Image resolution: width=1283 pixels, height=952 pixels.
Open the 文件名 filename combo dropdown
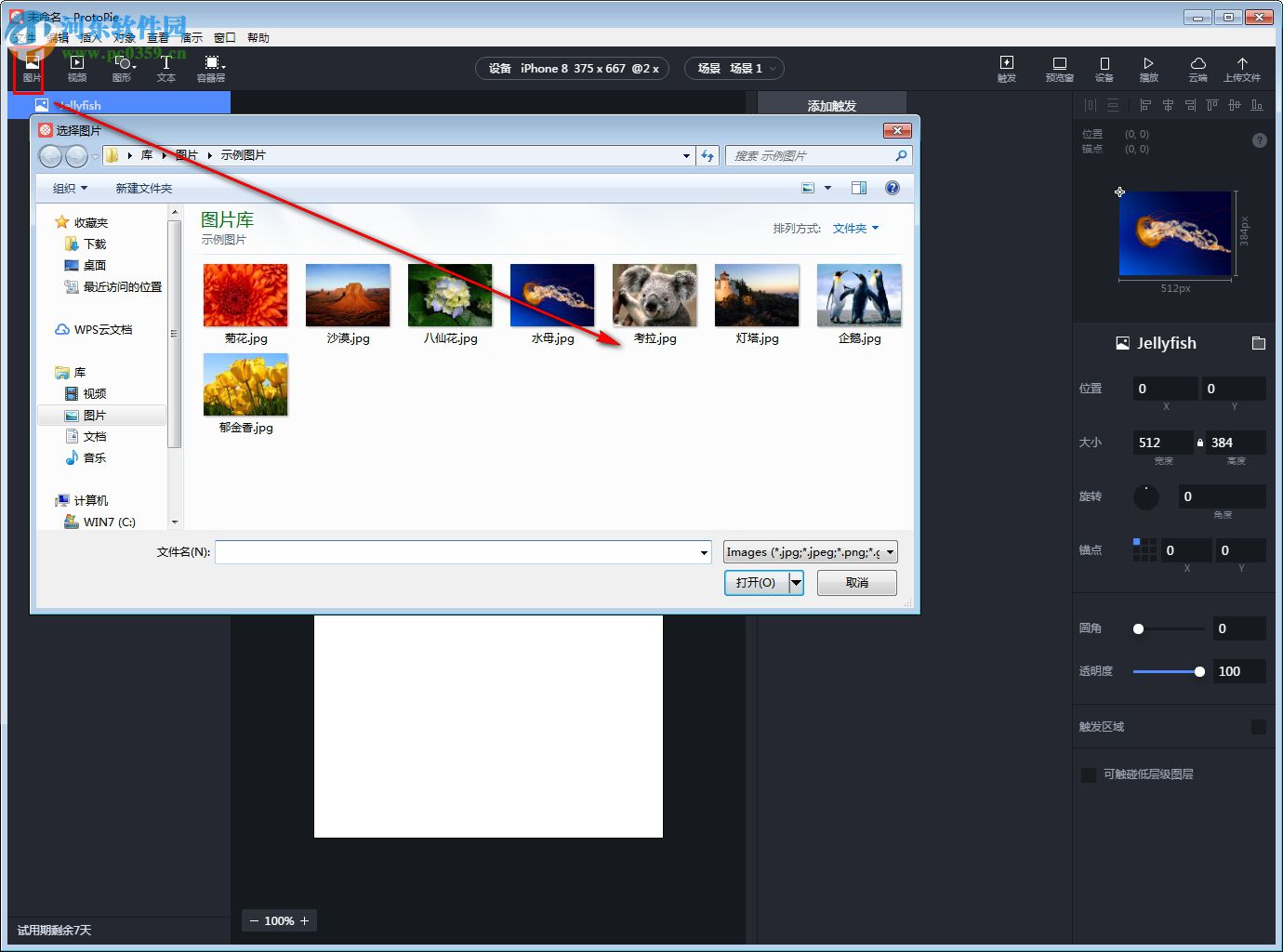pyautogui.click(x=704, y=552)
